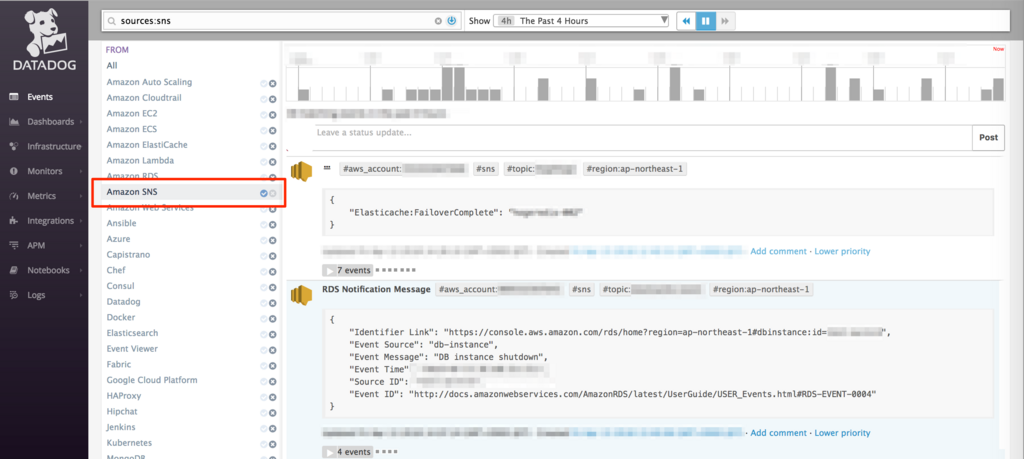Screen dimensions: 1024x459
Task: Add comment on the RDS Notification event
Action: [778, 433]
